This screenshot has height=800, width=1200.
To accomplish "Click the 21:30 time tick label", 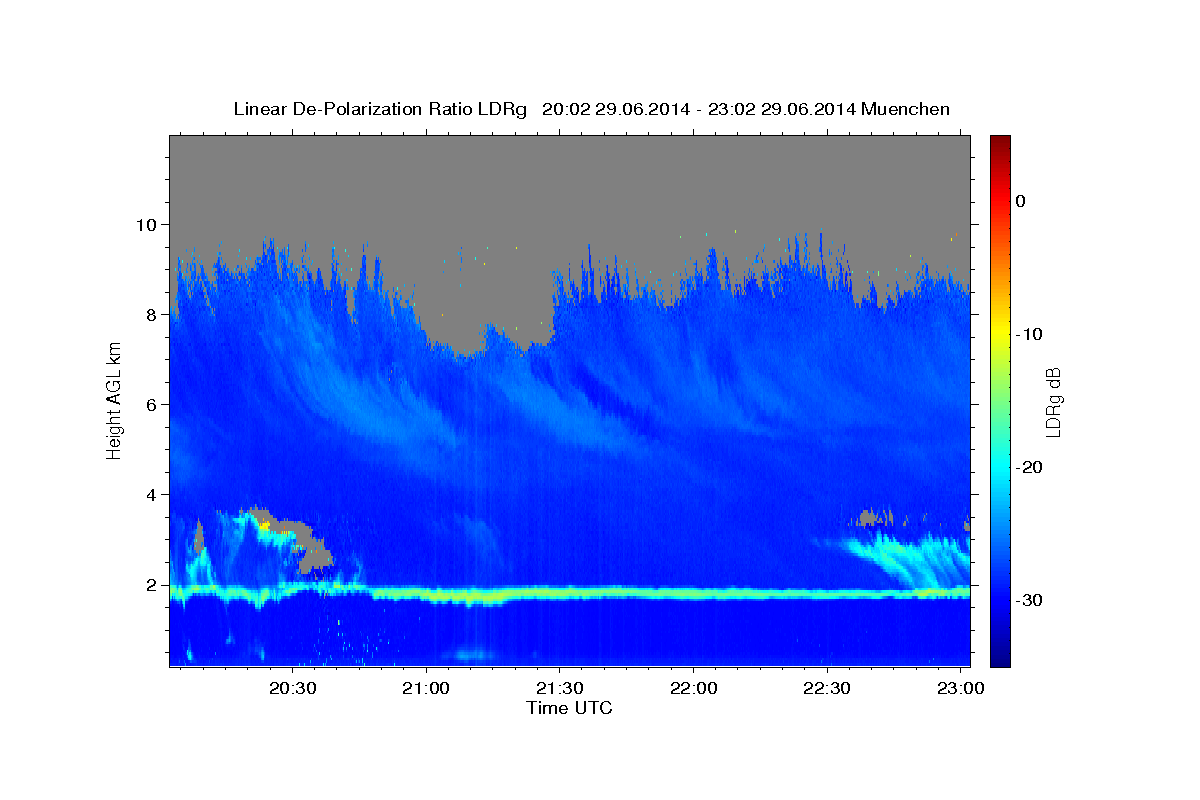I will point(560,689).
